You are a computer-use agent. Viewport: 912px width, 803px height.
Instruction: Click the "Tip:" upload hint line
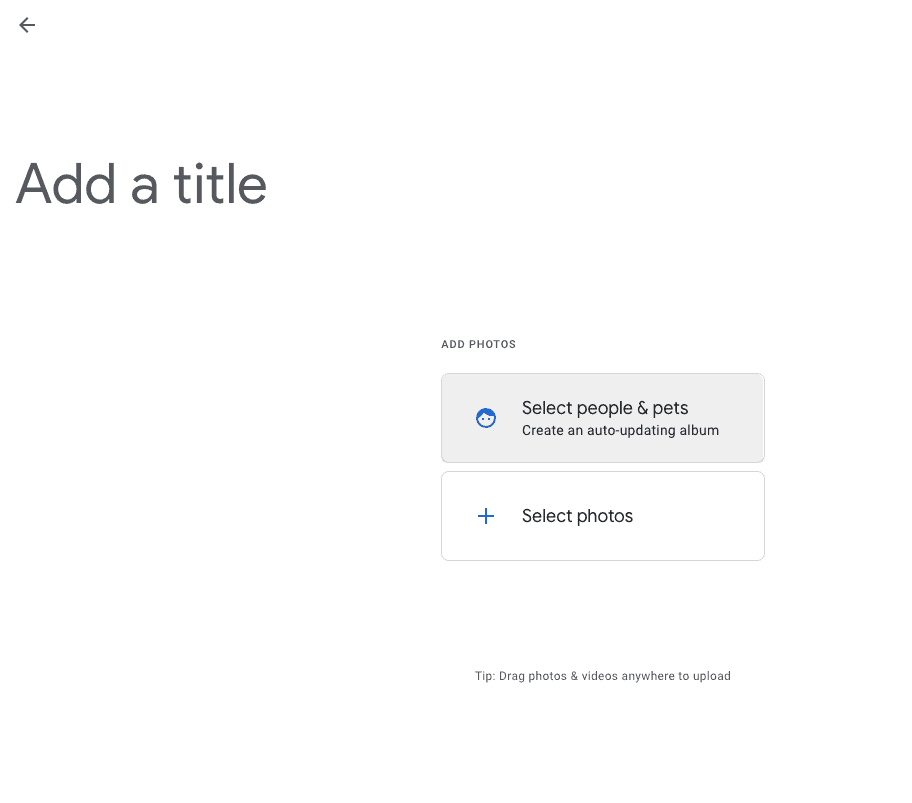pos(602,676)
